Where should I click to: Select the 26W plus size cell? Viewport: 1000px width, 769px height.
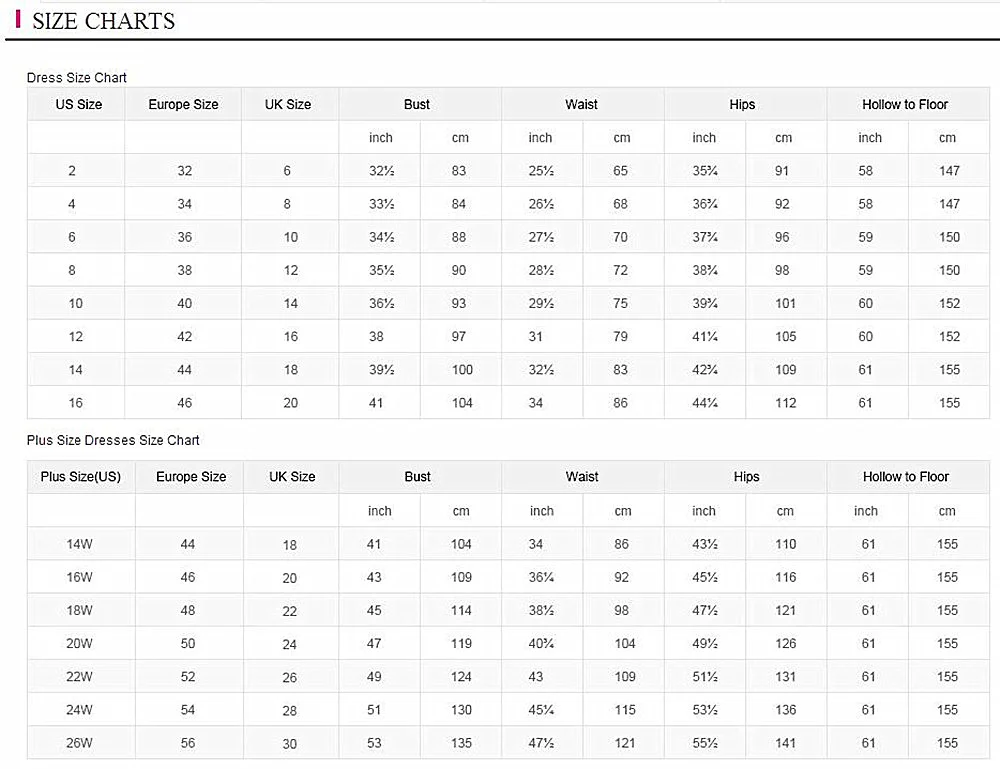(79, 743)
